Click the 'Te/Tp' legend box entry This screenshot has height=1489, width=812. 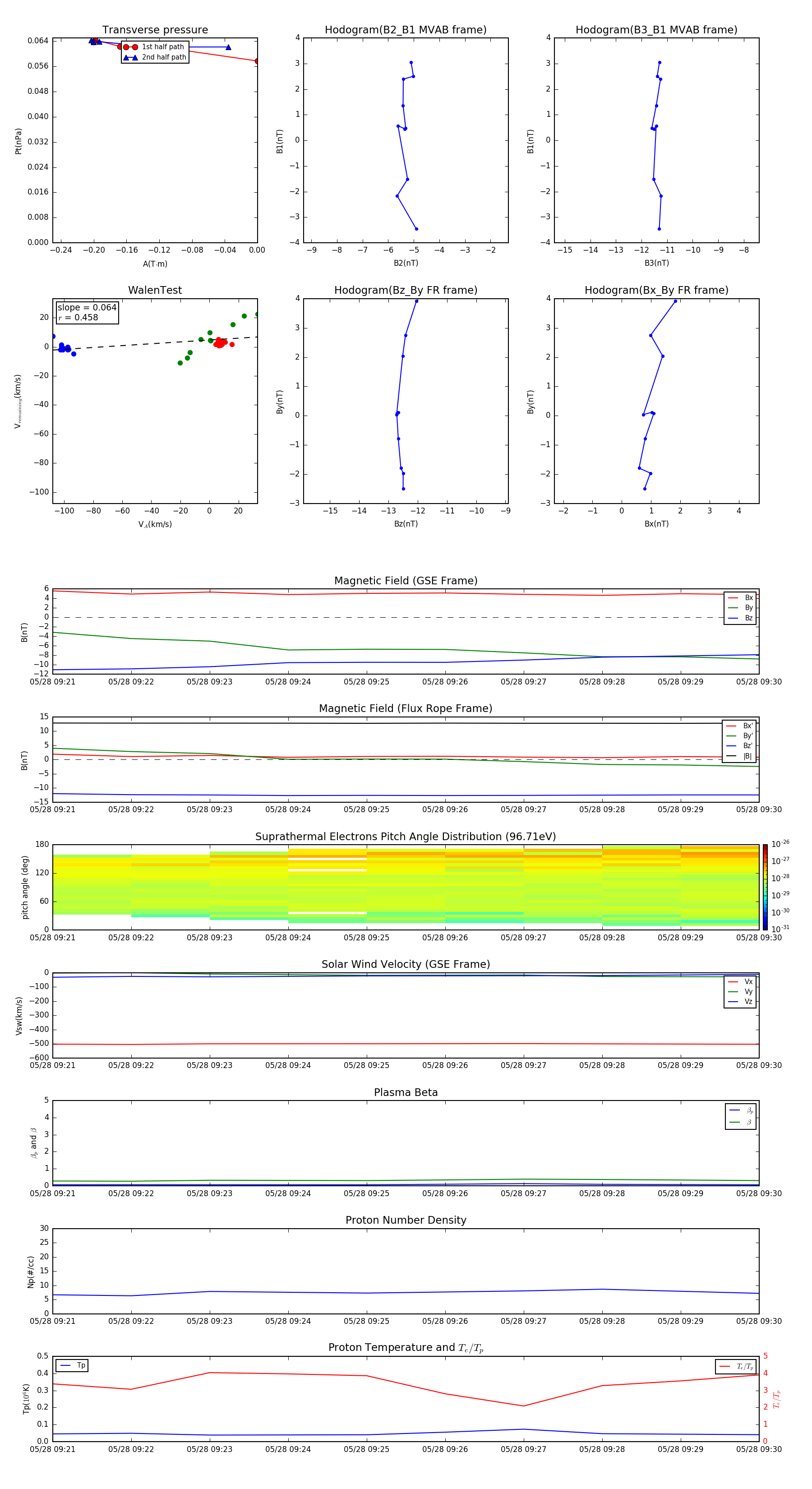click(x=735, y=1366)
